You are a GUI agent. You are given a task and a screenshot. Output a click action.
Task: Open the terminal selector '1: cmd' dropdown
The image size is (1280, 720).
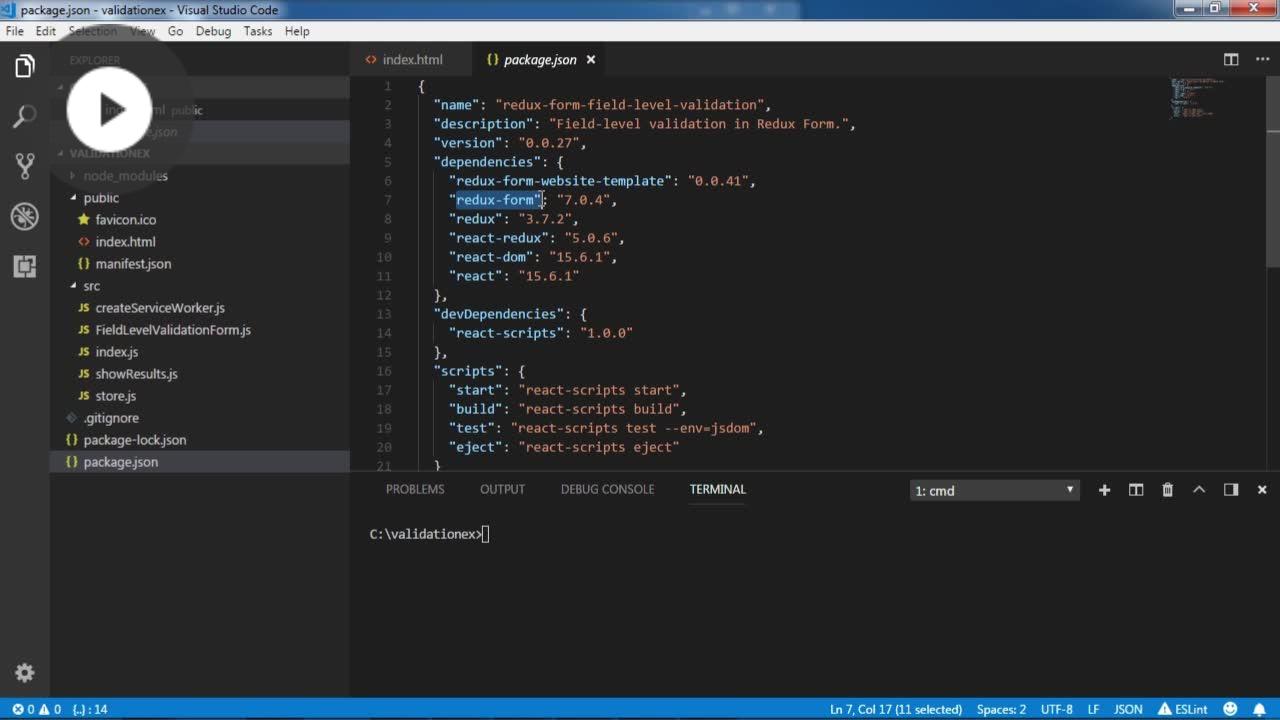coord(995,490)
